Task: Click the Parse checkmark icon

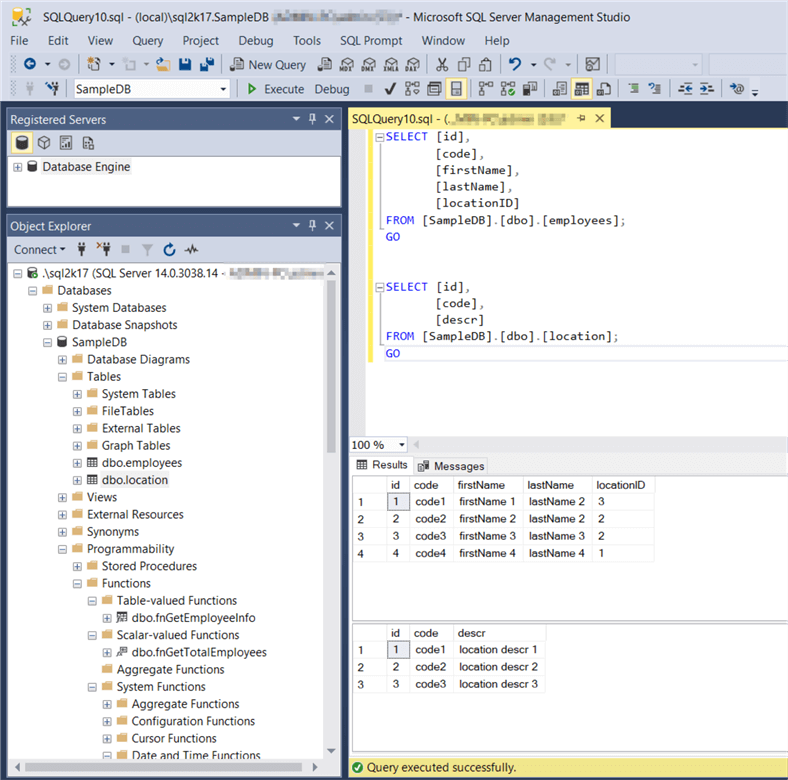Action: (x=390, y=89)
